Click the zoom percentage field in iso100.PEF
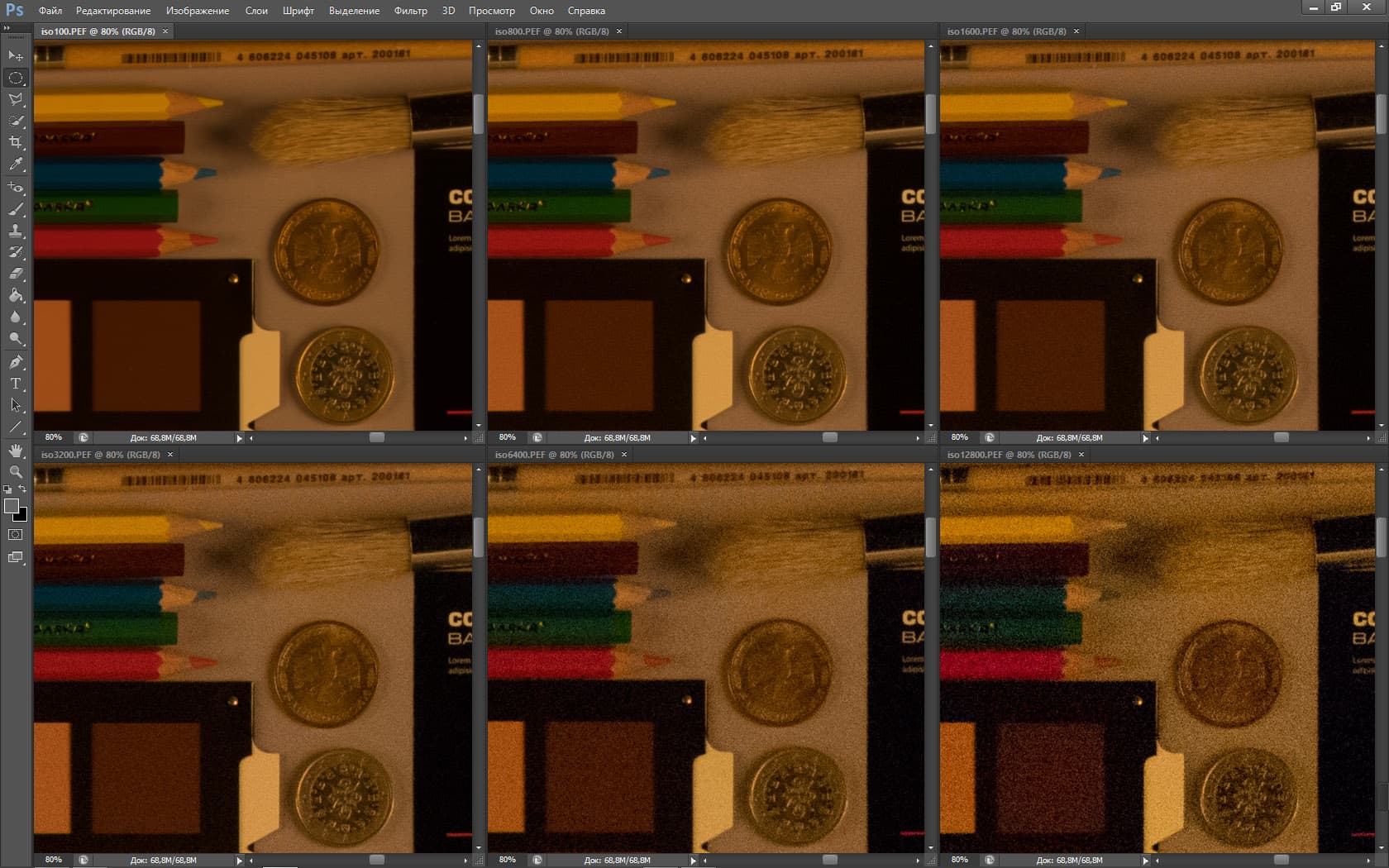 (x=54, y=437)
